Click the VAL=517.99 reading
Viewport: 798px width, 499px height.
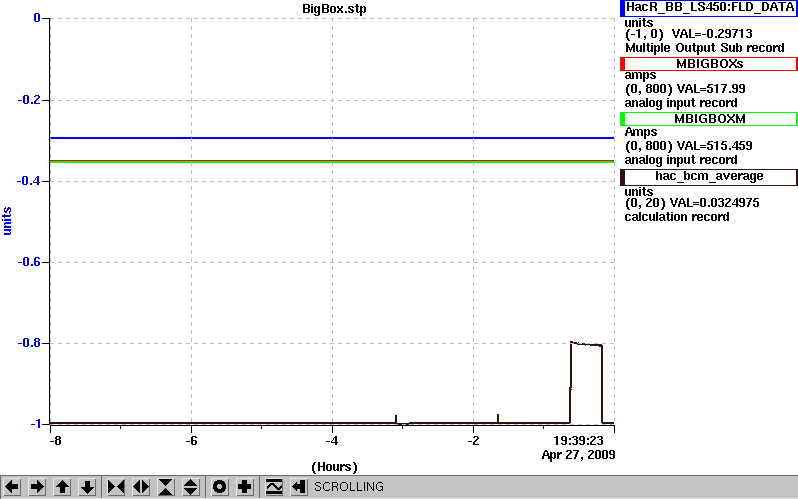point(713,89)
